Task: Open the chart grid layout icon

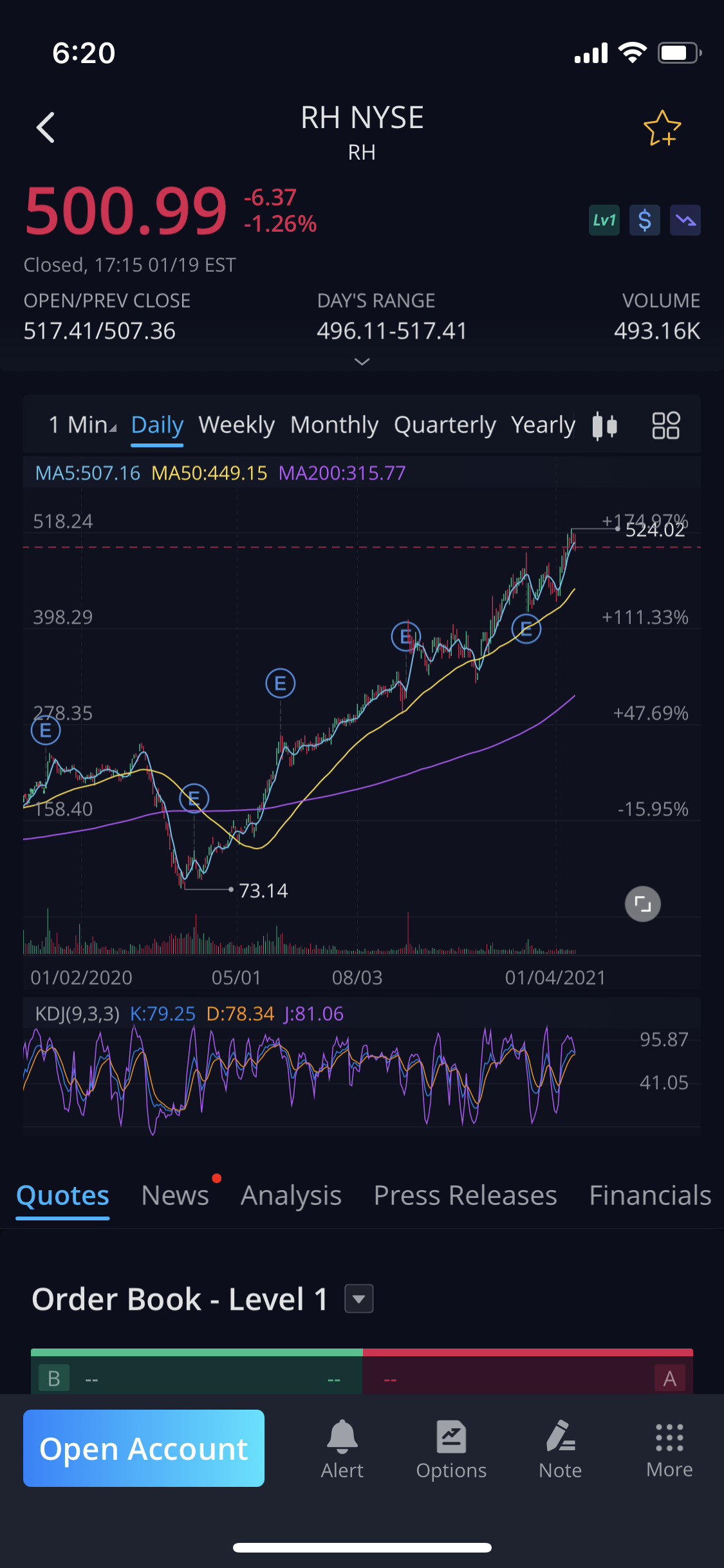Action: [665, 425]
